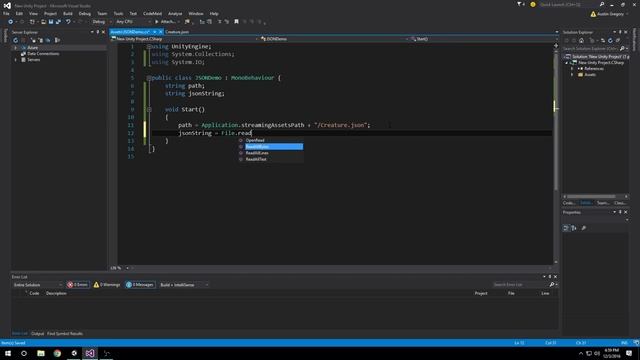640x360 pixels.
Task: Open the Build menu
Action: coord(68,13)
